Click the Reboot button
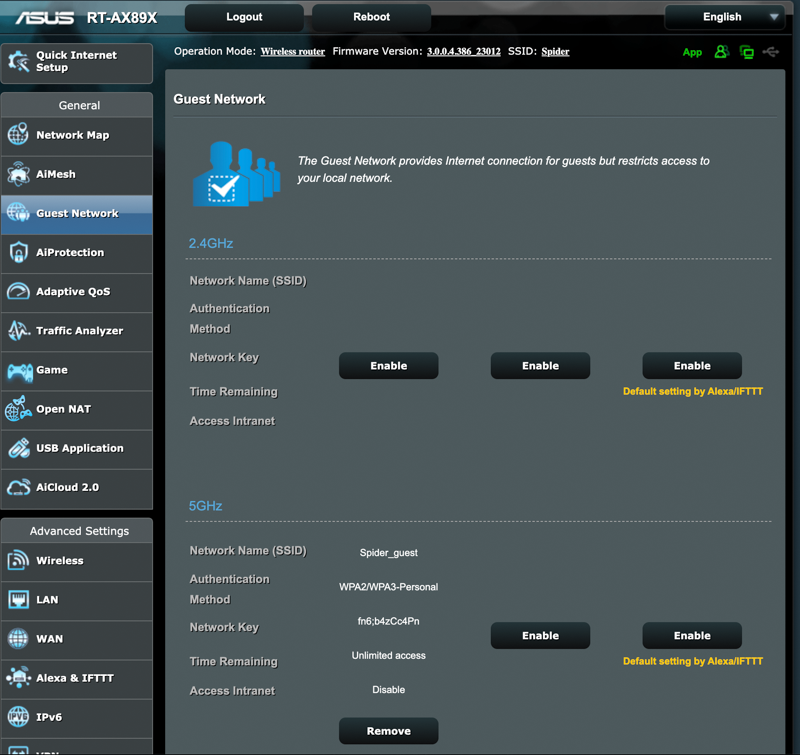This screenshot has height=755, width=800. click(x=371, y=17)
